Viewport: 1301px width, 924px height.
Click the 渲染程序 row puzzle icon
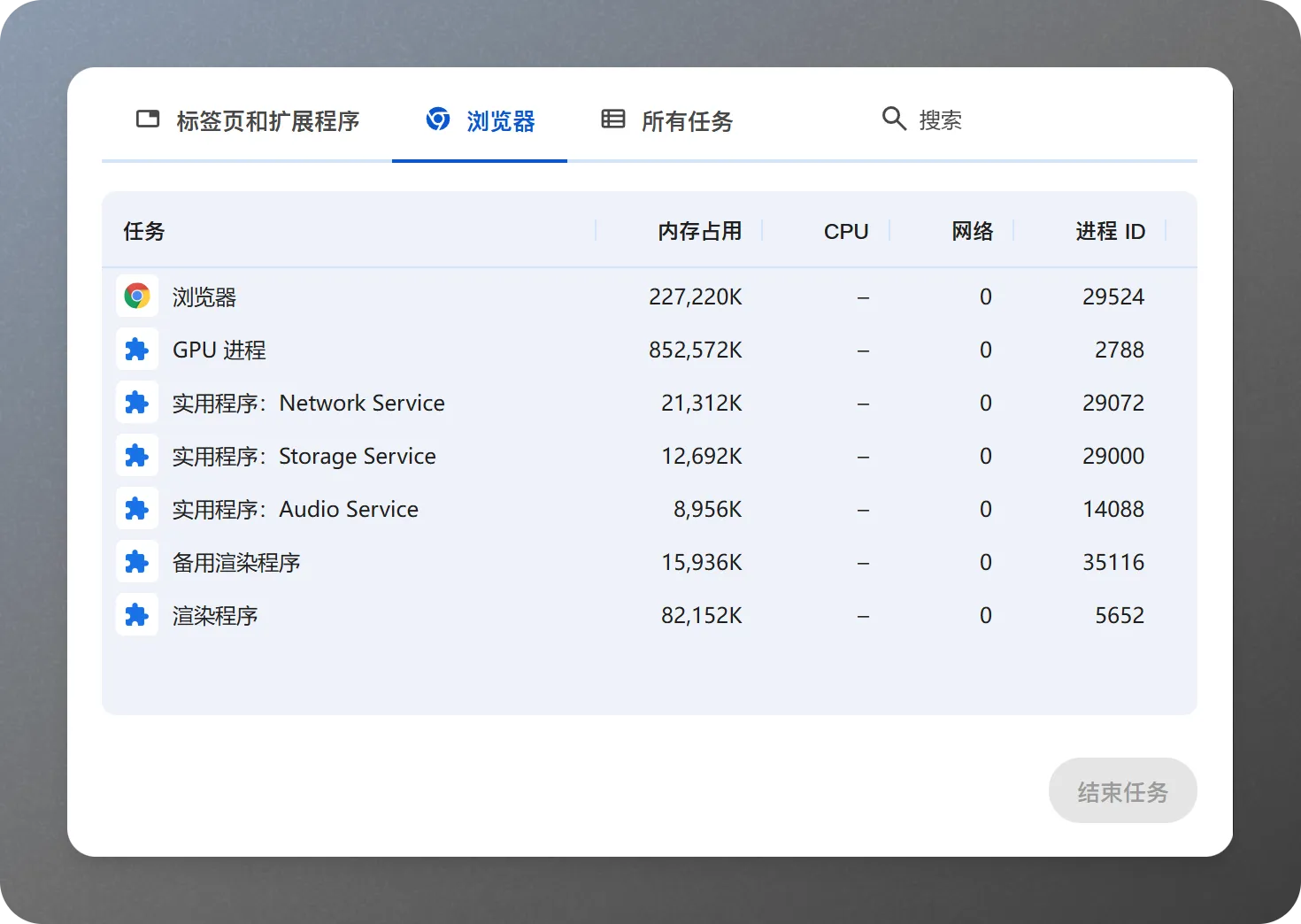coord(137,614)
